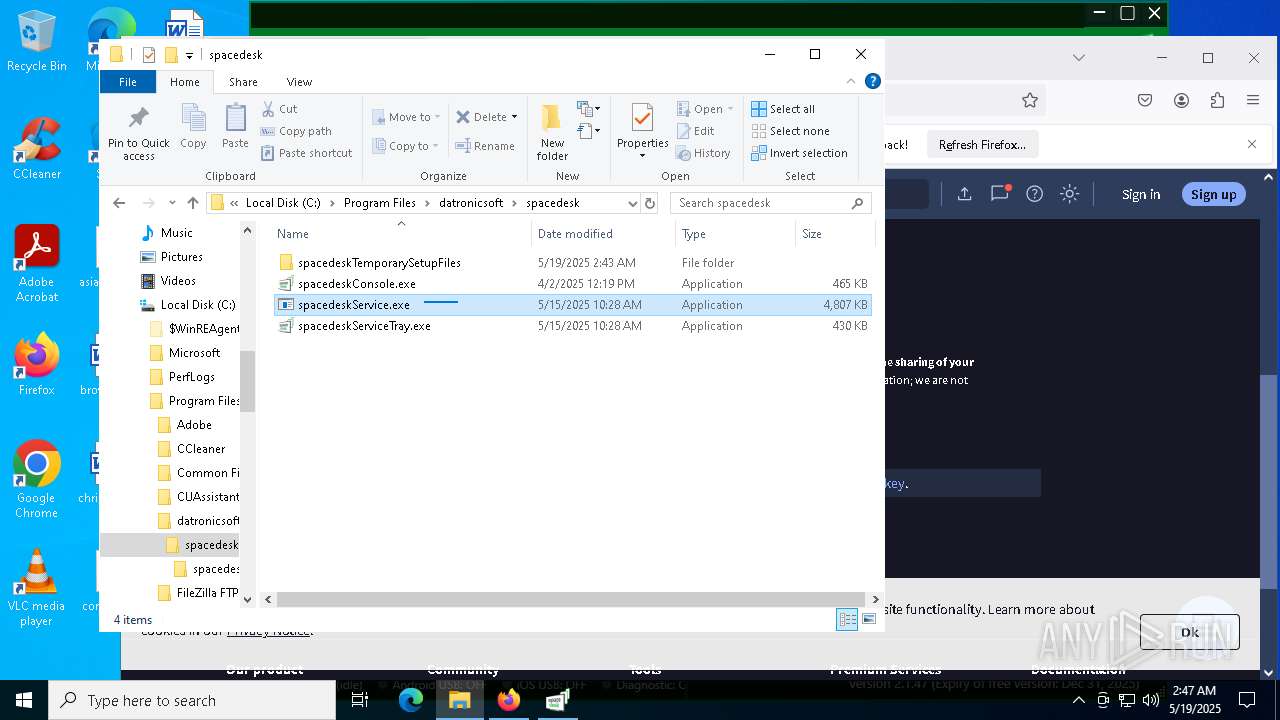This screenshot has width=1280, height=720.
Task: Bookmark page with star icon
Action: (1030, 100)
